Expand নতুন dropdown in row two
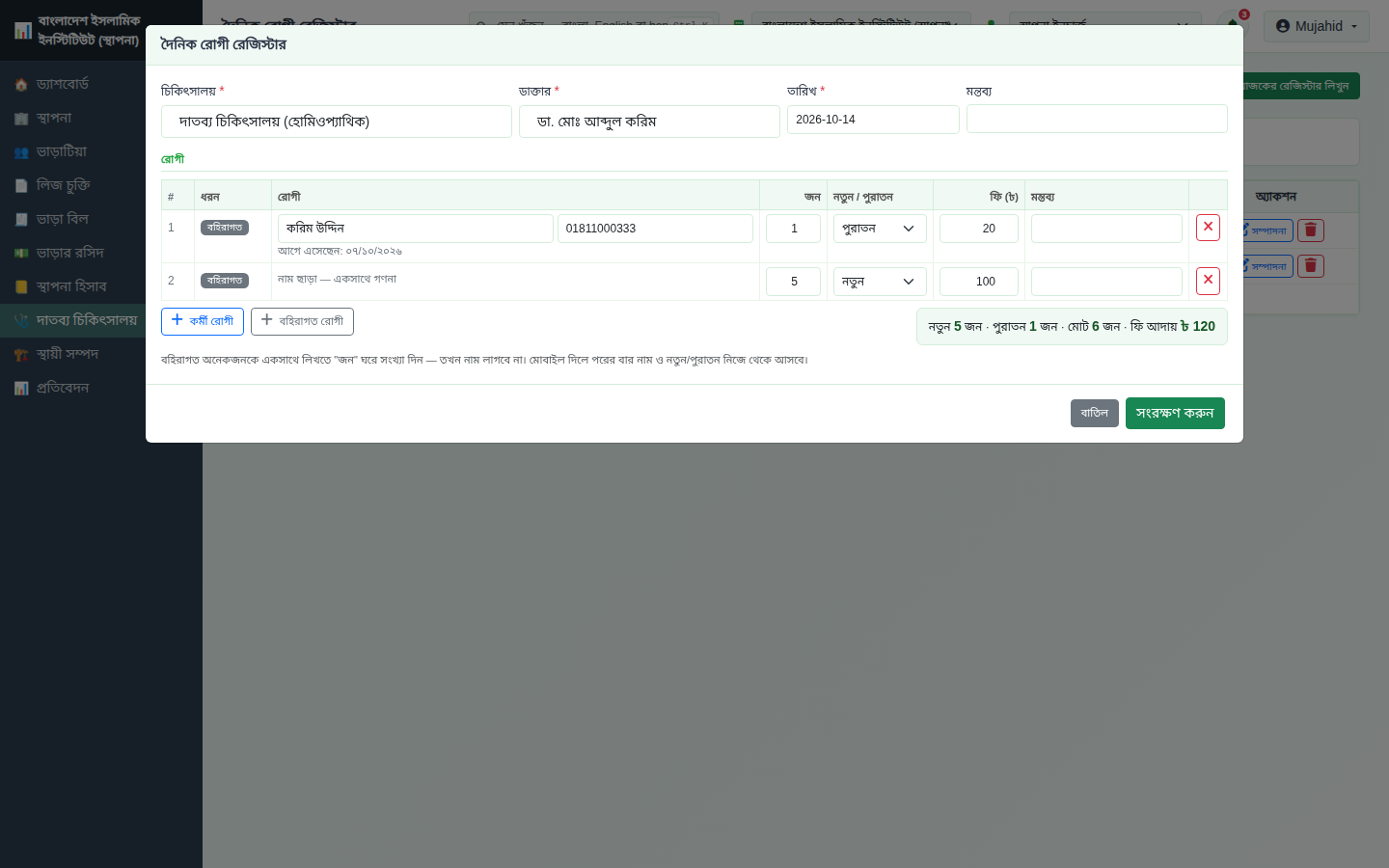This screenshot has width=1389, height=868. (x=880, y=282)
